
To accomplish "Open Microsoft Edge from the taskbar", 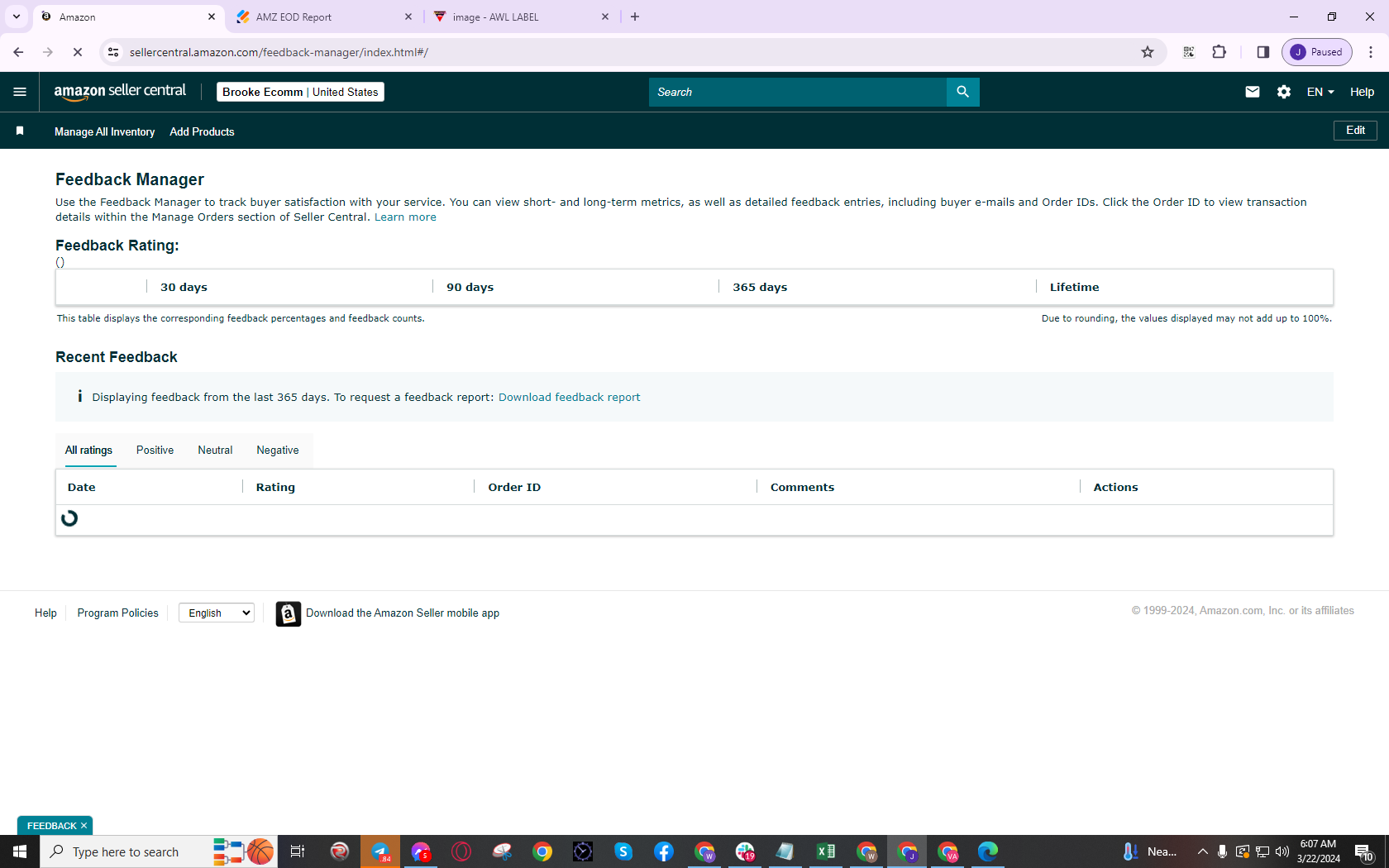I will coord(987,851).
